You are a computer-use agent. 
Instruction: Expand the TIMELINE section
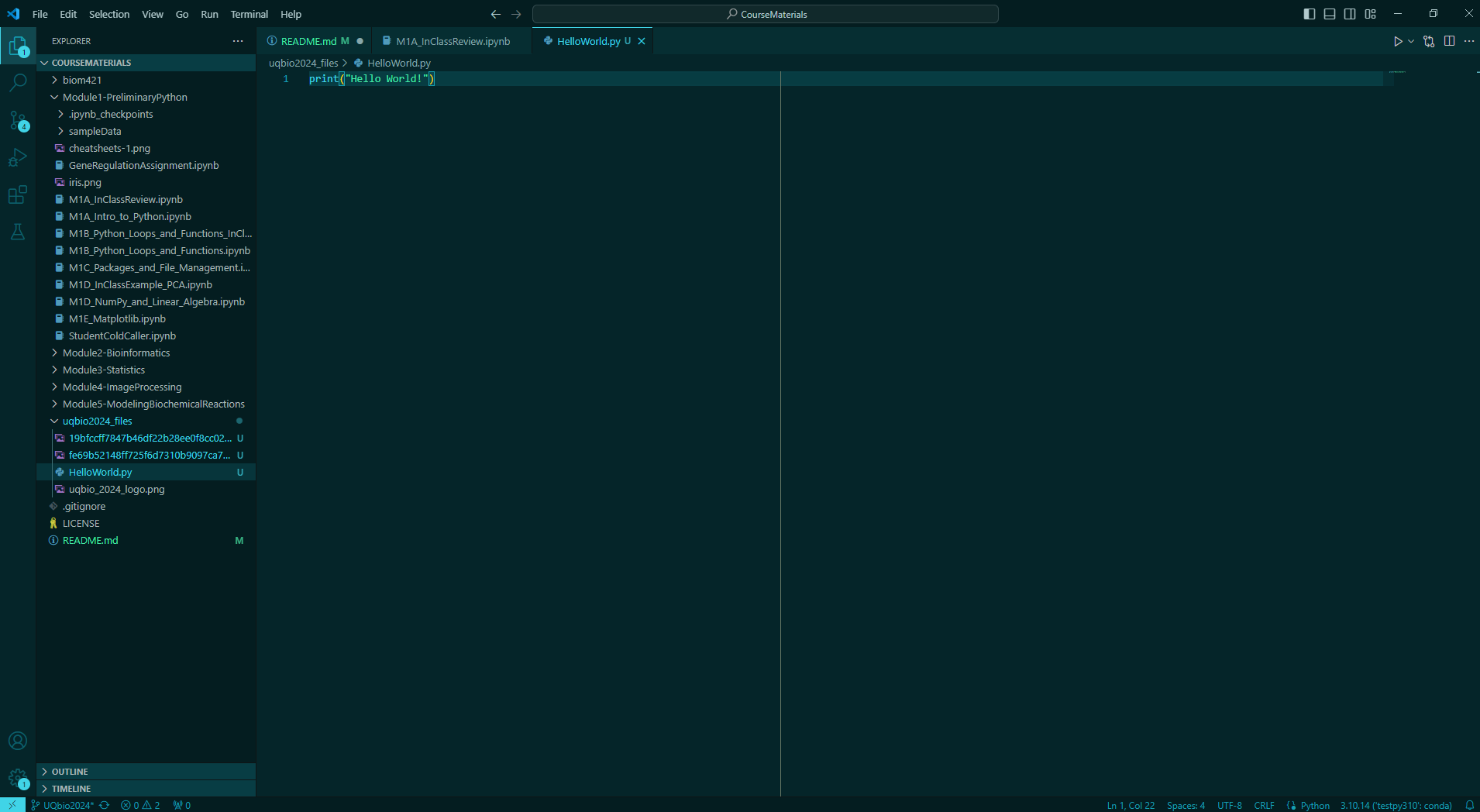(x=146, y=789)
